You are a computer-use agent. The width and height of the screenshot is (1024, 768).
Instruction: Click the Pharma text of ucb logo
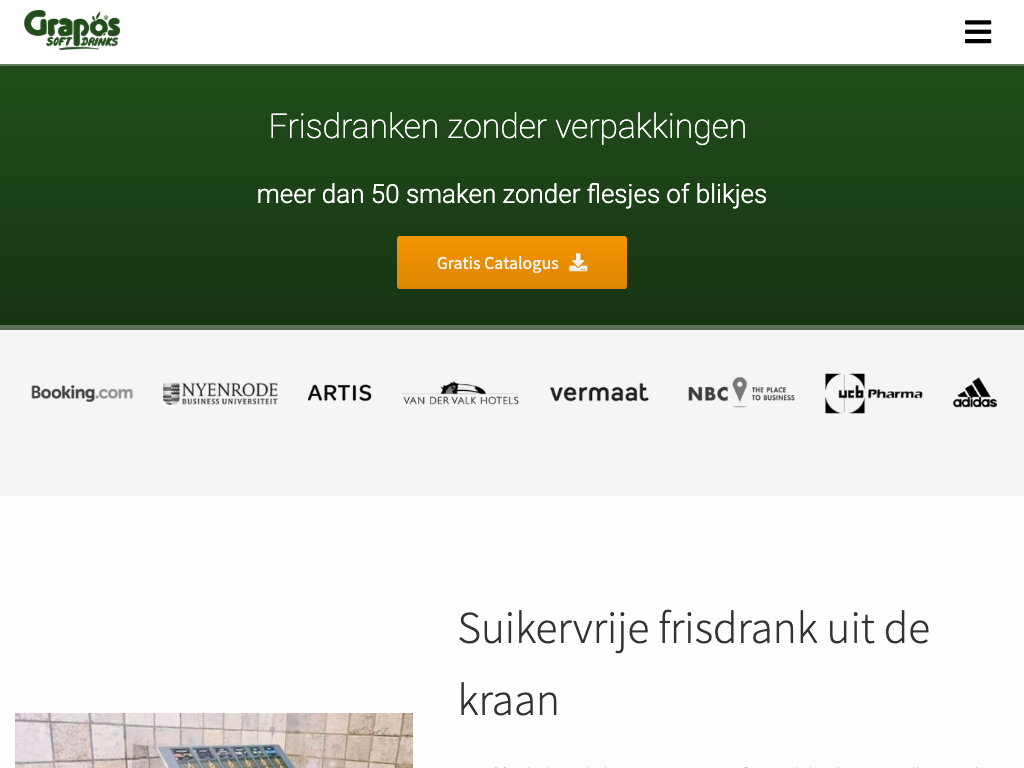pyautogui.click(x=895, y=394)
